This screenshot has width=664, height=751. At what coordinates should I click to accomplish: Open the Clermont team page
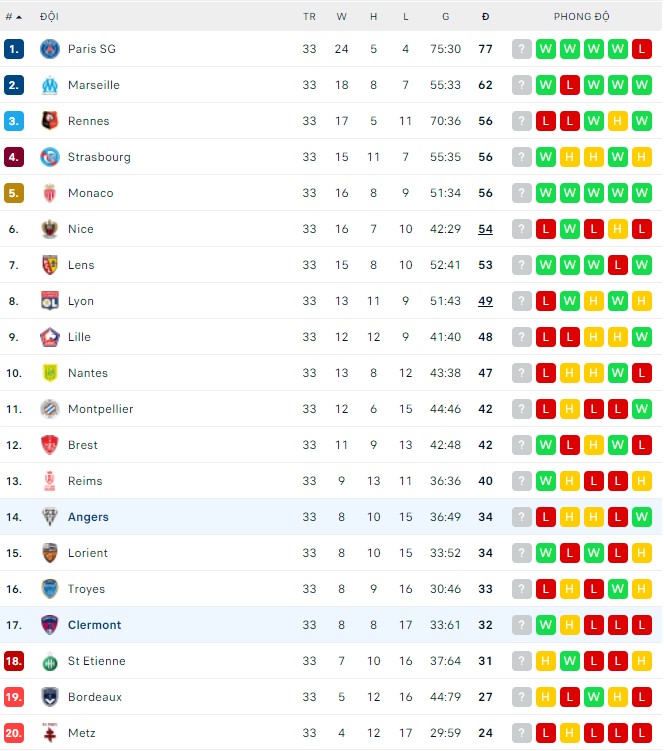94,625
